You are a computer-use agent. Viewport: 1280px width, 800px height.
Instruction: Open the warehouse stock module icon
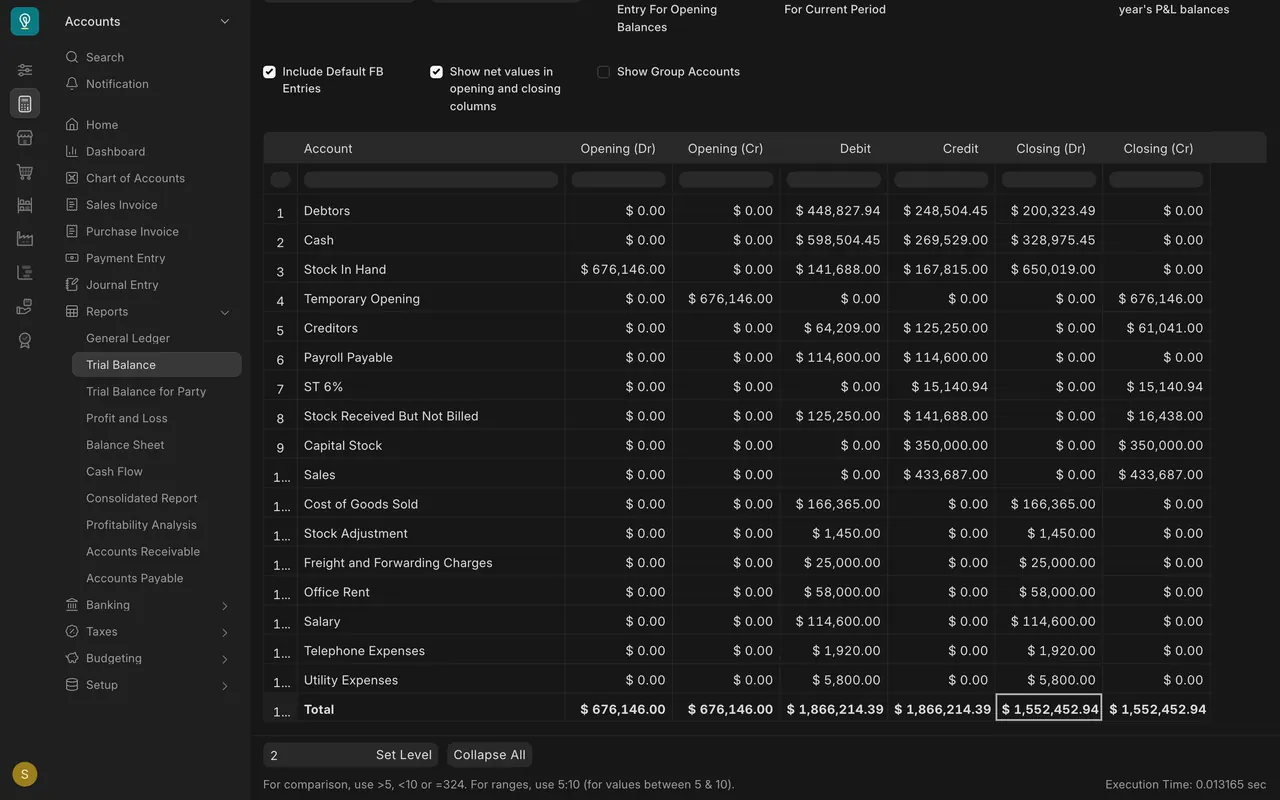click(x=25, y=205)
